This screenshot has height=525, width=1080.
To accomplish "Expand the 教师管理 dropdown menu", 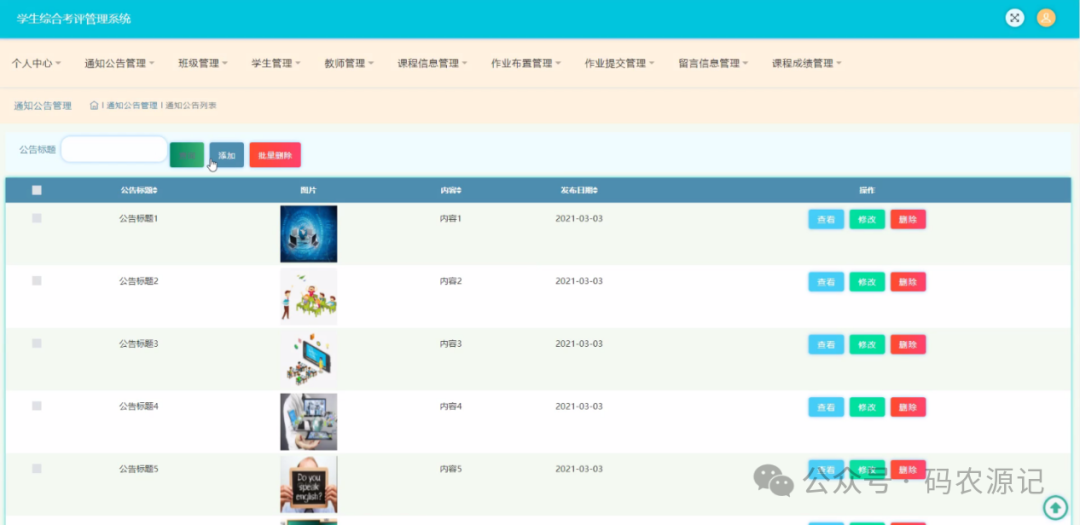I will coord(349,63).
